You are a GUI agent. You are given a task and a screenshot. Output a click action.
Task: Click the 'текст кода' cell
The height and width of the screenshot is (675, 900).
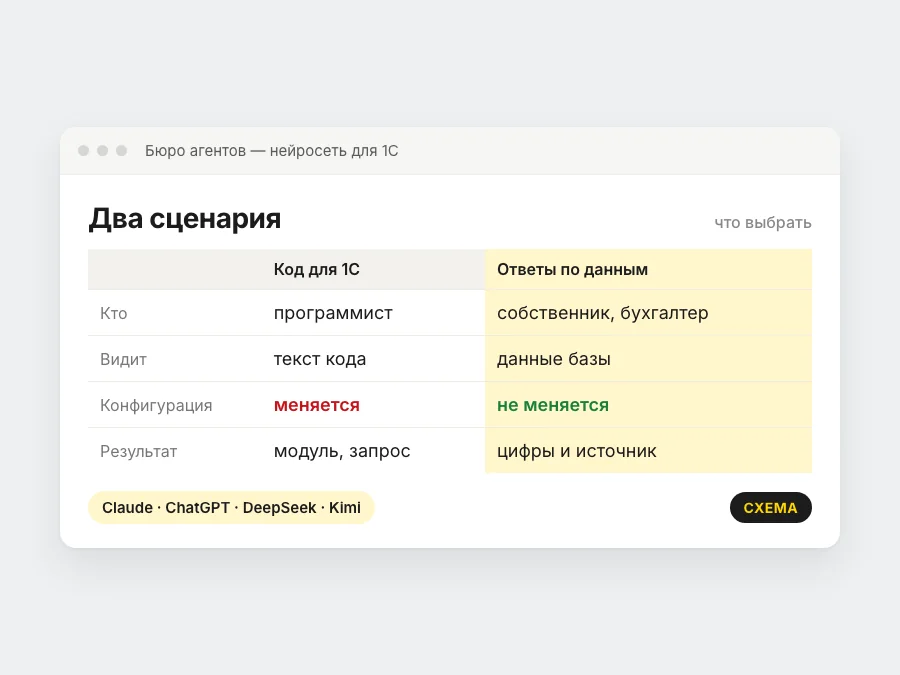coord(320,359)
